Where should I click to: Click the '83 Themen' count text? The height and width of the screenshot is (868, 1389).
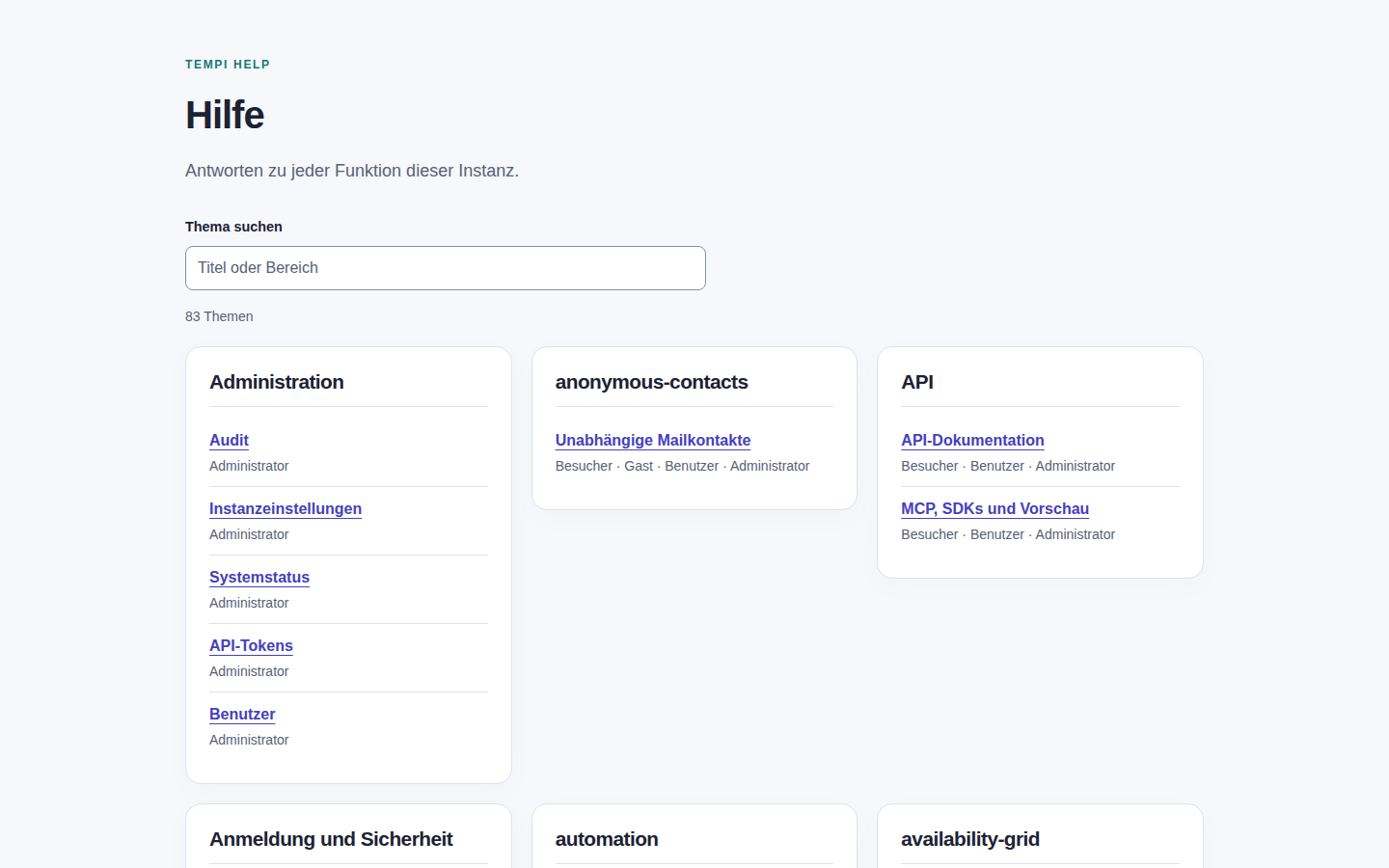(219, 316)
